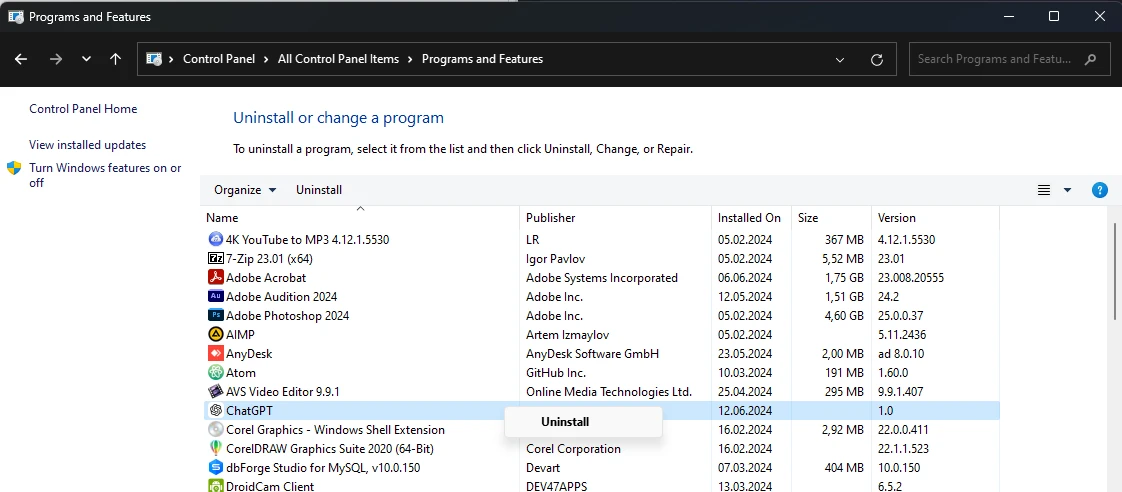The width and height of the screenshot is (1122, 492).
Task: Expand the address bar history dropdown
Action: click(x=840, y=60)
